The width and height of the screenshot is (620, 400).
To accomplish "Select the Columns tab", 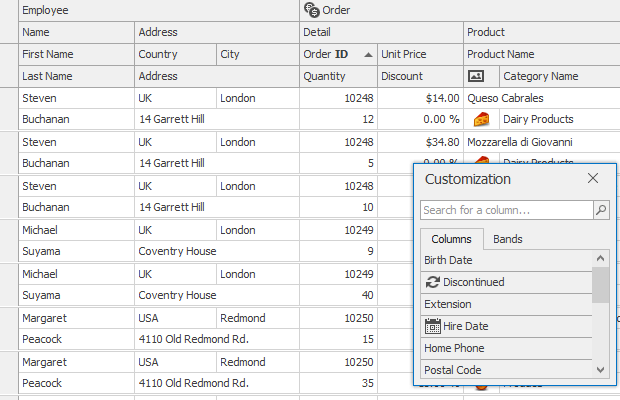I will tap(452, 239).
